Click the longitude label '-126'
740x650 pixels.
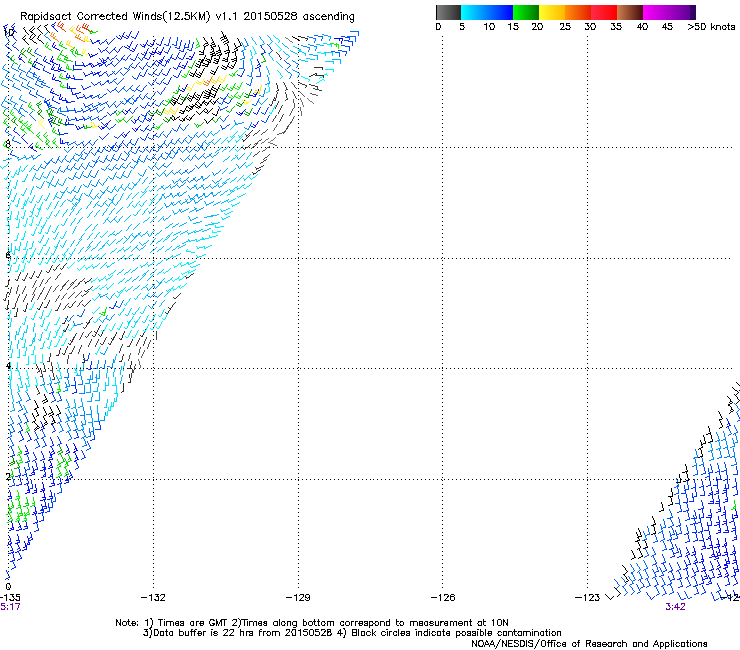[443, 598]
